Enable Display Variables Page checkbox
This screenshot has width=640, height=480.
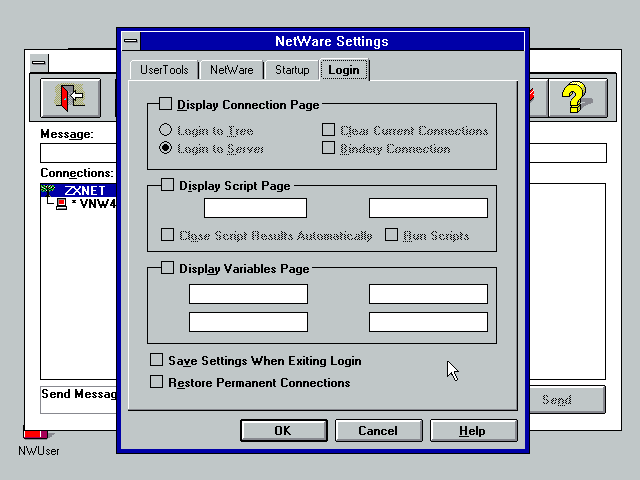click(167, 268)
